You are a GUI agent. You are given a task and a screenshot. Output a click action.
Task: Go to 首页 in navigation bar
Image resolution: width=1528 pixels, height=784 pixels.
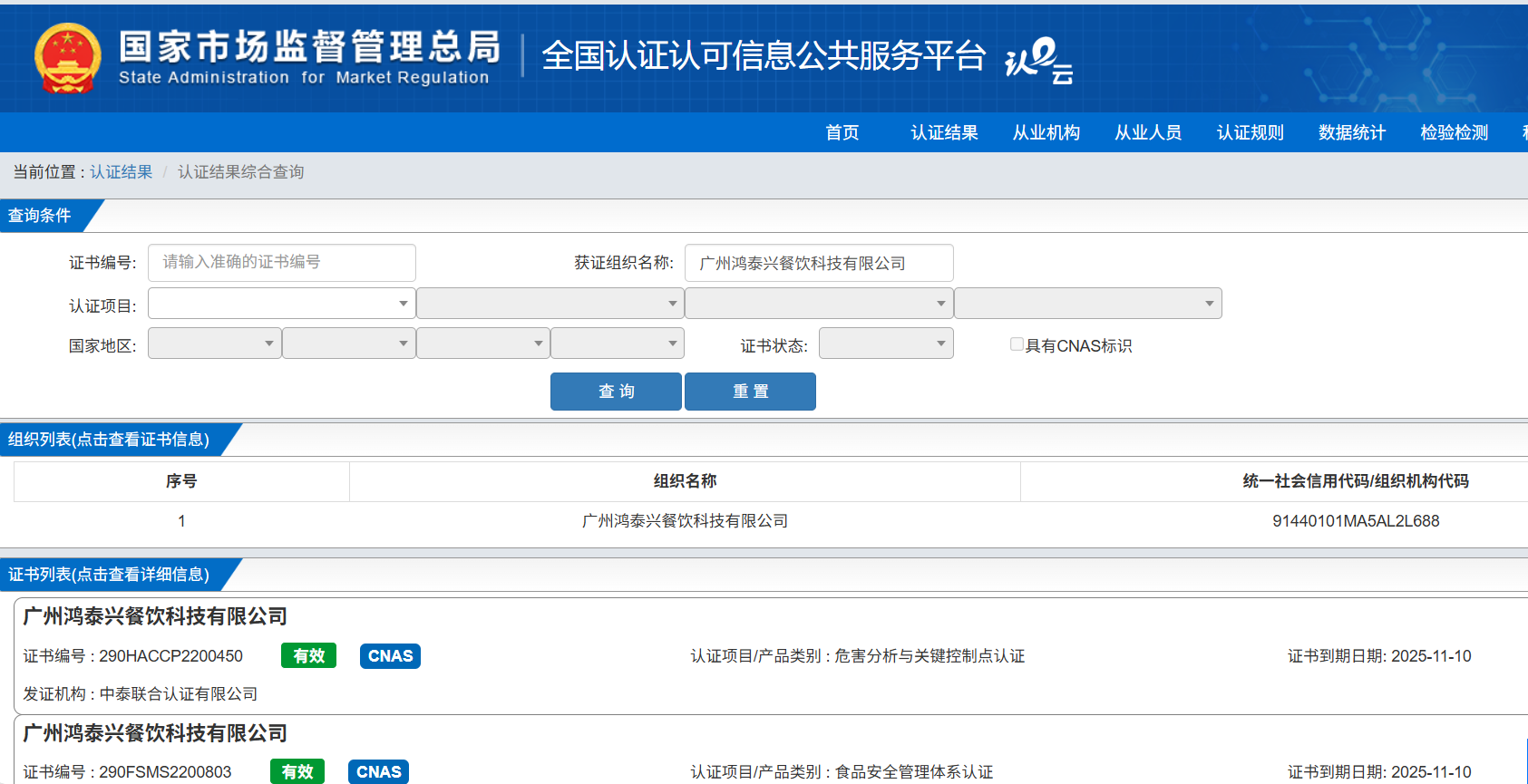click(x=842, y=132)
